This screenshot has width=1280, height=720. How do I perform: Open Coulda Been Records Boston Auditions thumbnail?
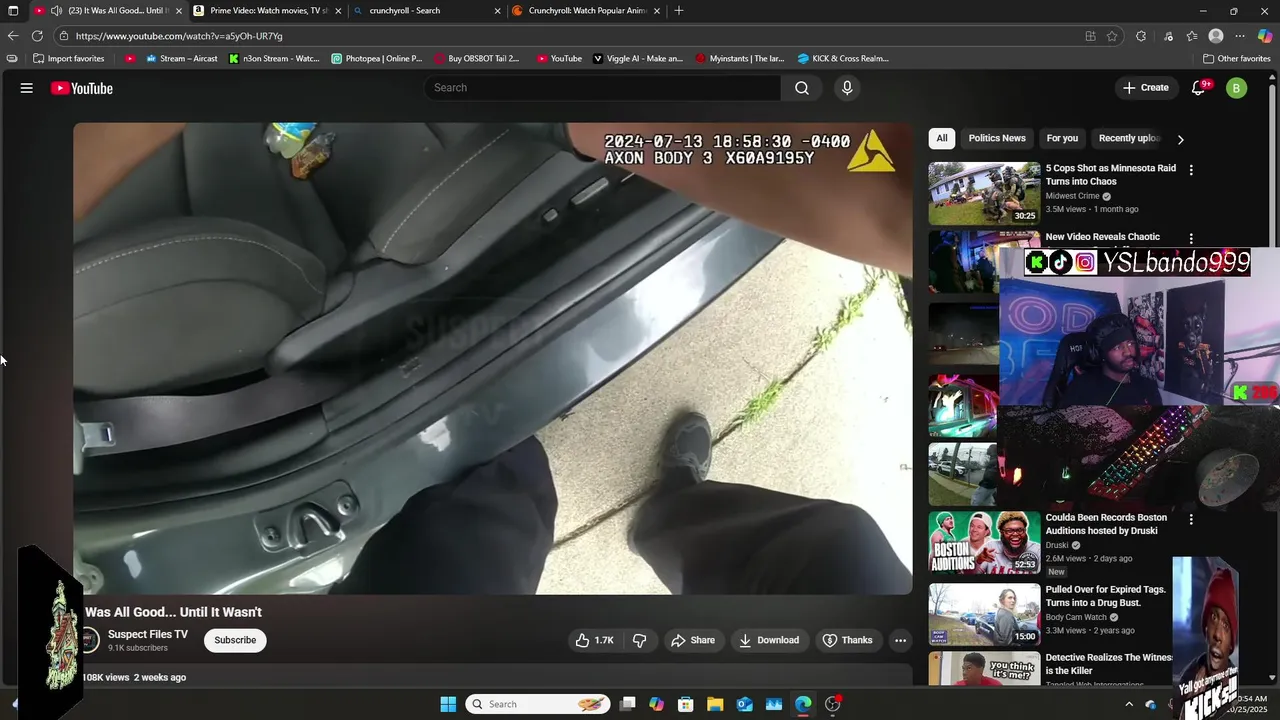point(984,542)
